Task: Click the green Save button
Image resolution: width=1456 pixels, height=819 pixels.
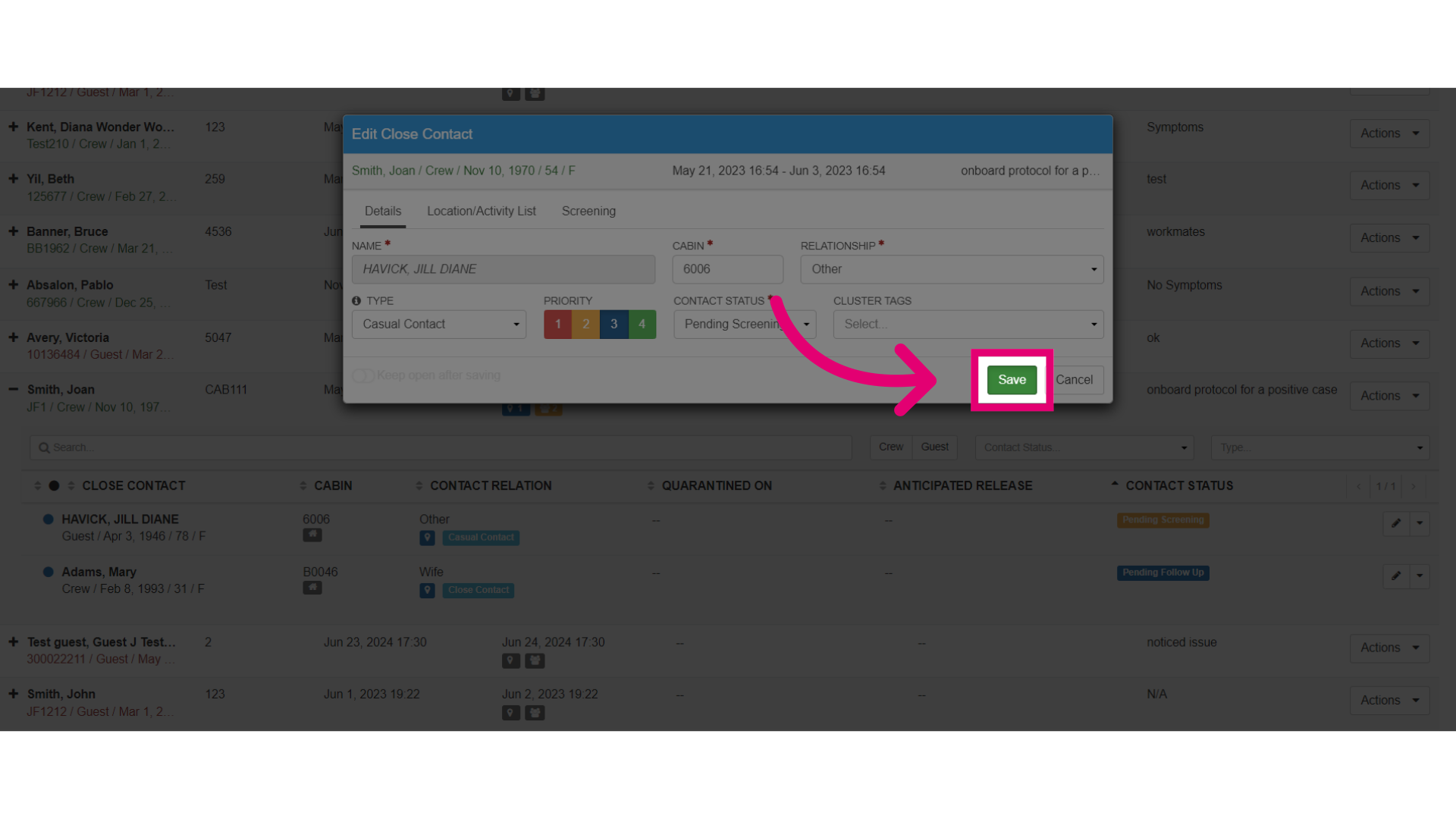Action: [x=1012, y=380]
